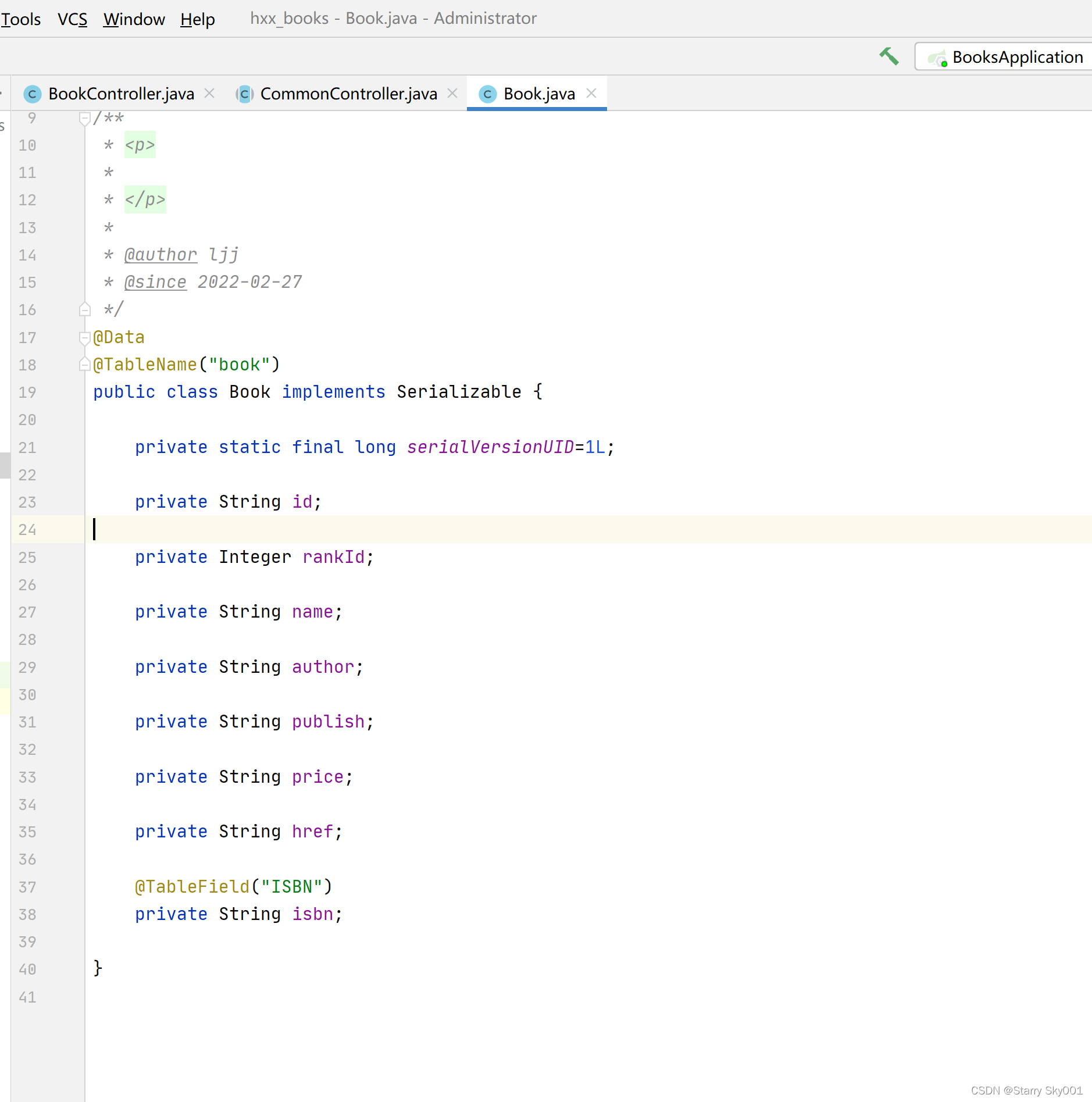The width and height of the screenshot is (1092, 1102).
Task: Click the @since Javadoc tag
Action: (155, 282)
